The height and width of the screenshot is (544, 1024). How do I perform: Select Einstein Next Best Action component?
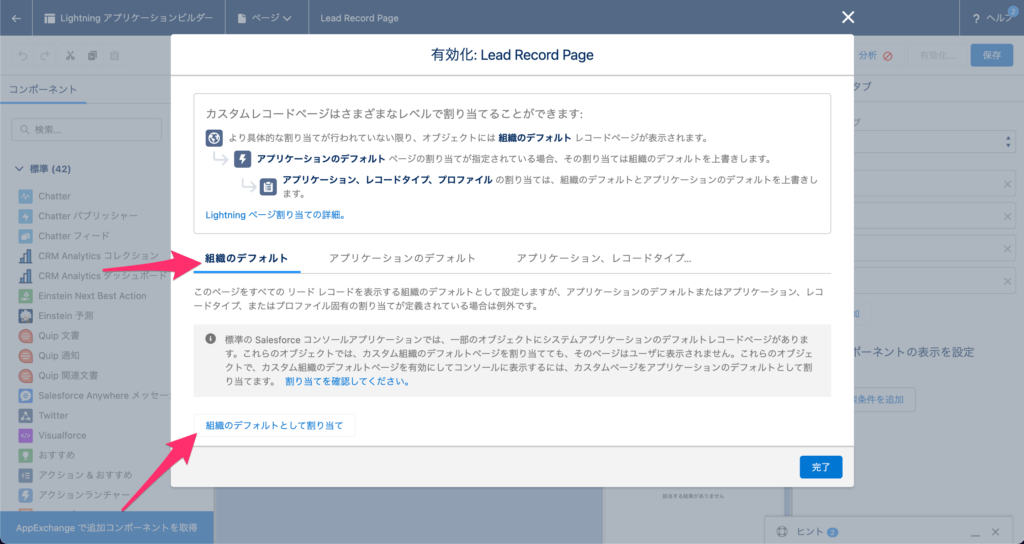(x=82, y=296)
